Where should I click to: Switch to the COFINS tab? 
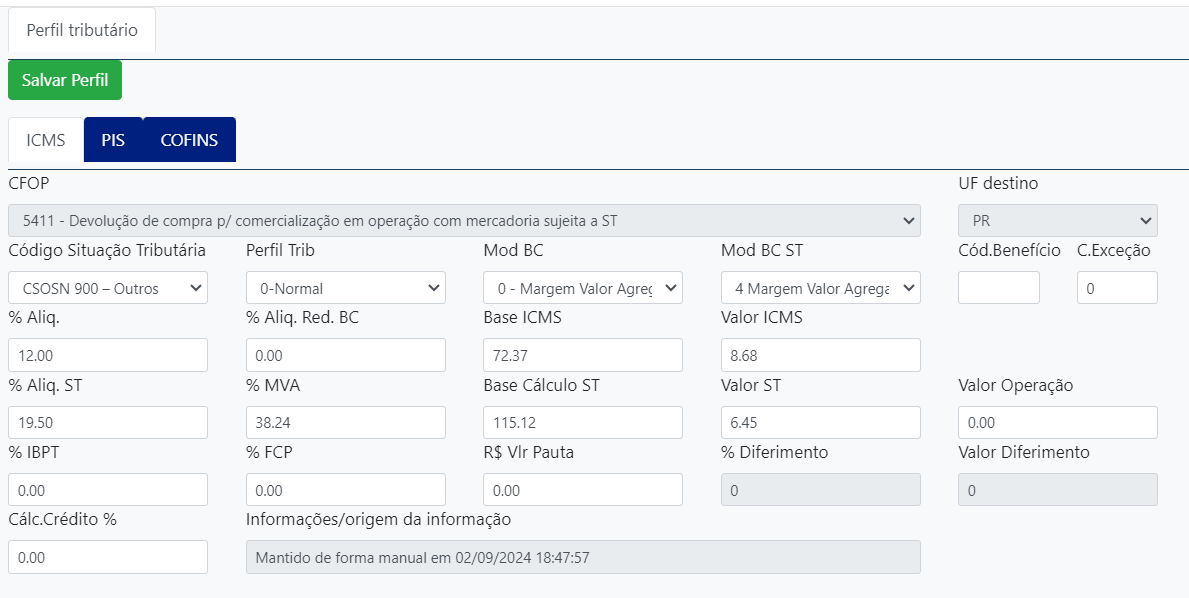point(189,140)
